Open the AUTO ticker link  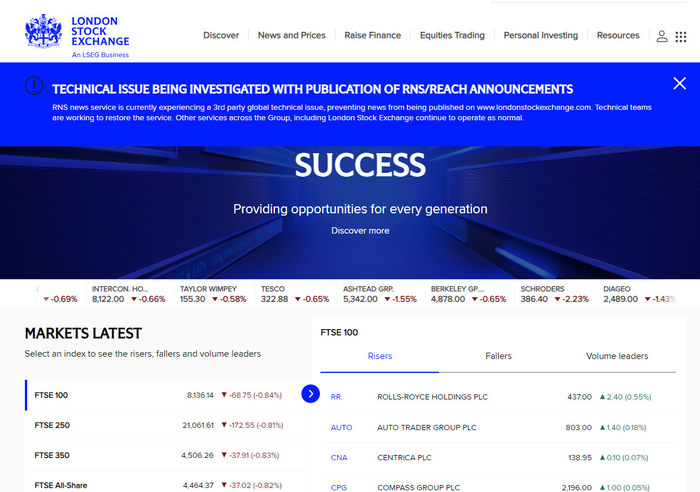pos(342,427)
